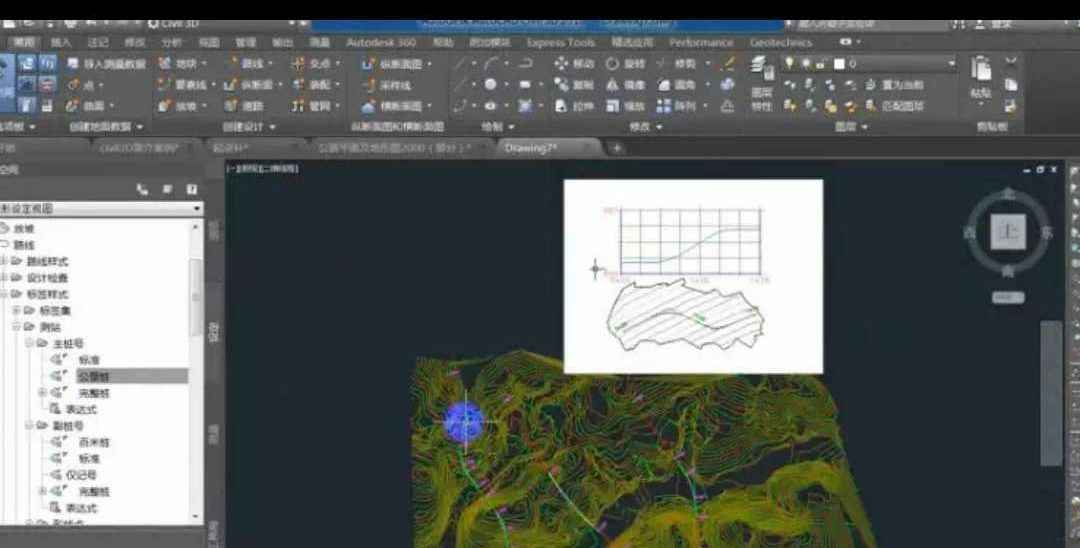This screenshot has height=548, width=1080.
Task: Click the drawing area vertical scrollbar
Action: (x=1051, y=392)
